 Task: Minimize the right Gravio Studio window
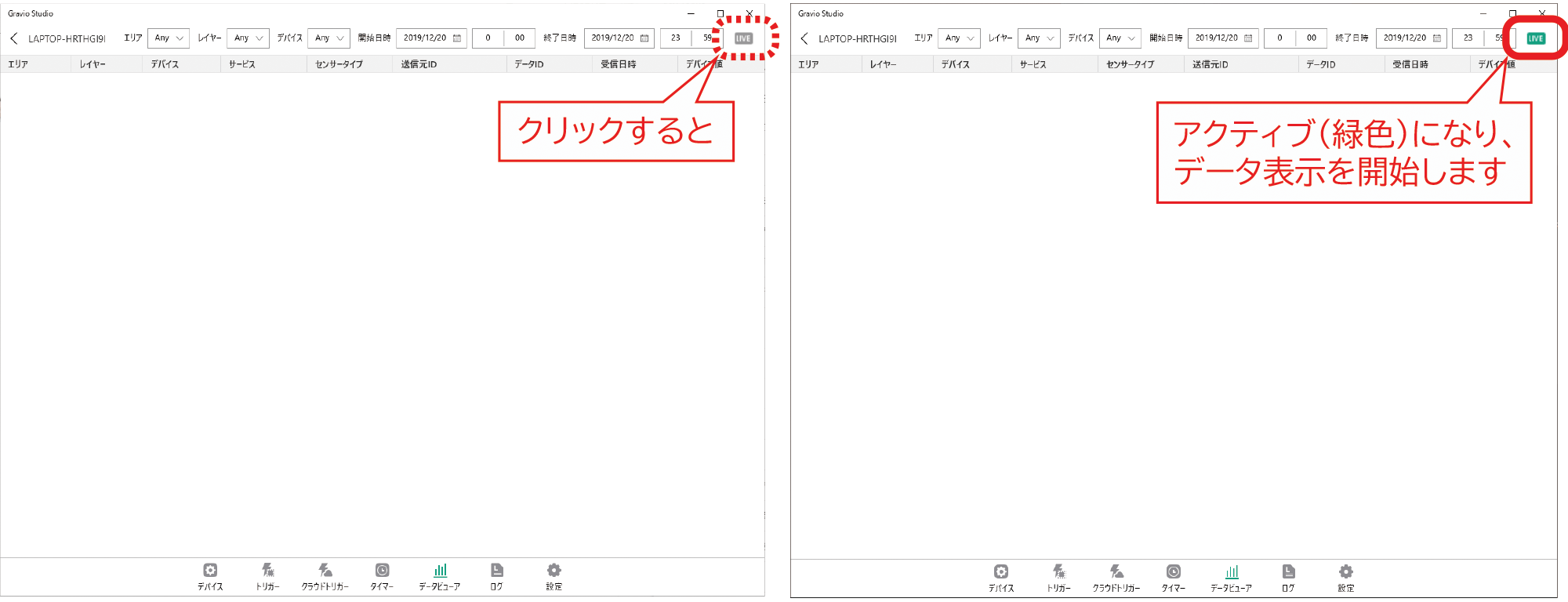[x=1483, y=13]
